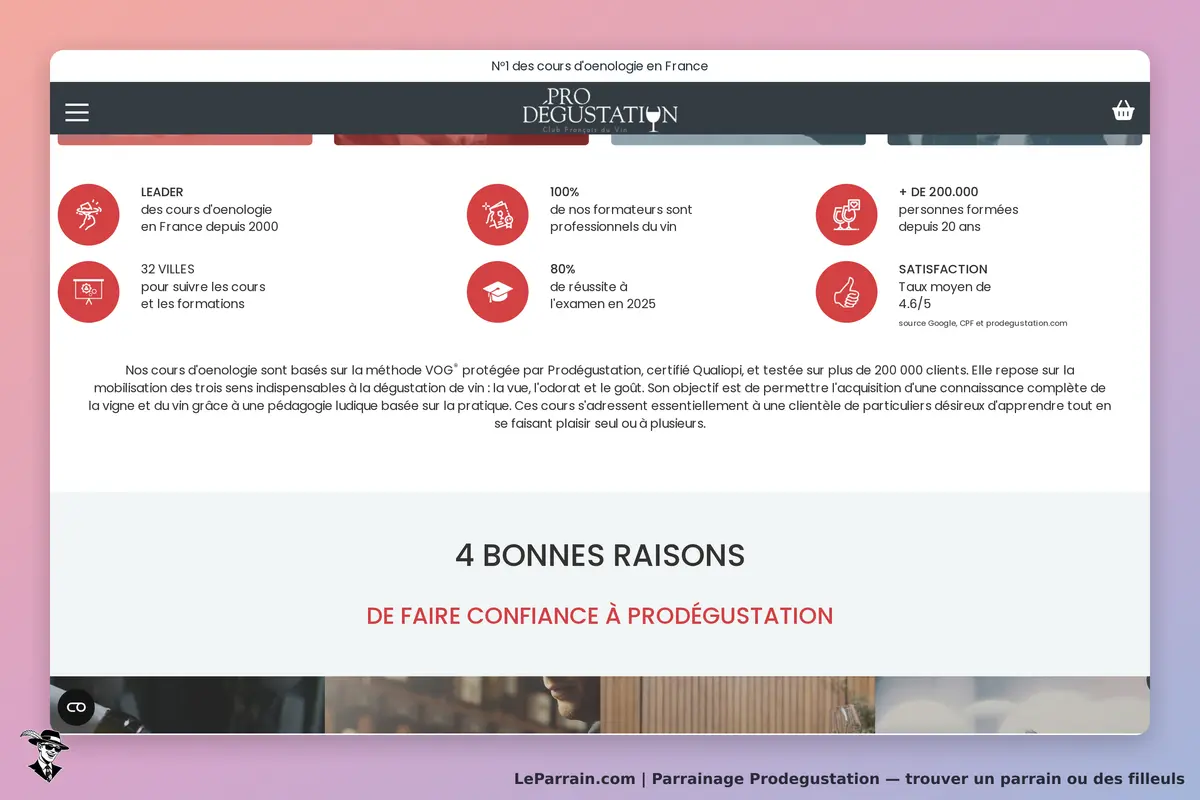1200x800 pixels.
Task: Click 'professionnels du vin' text
Action: coord(613,227)
